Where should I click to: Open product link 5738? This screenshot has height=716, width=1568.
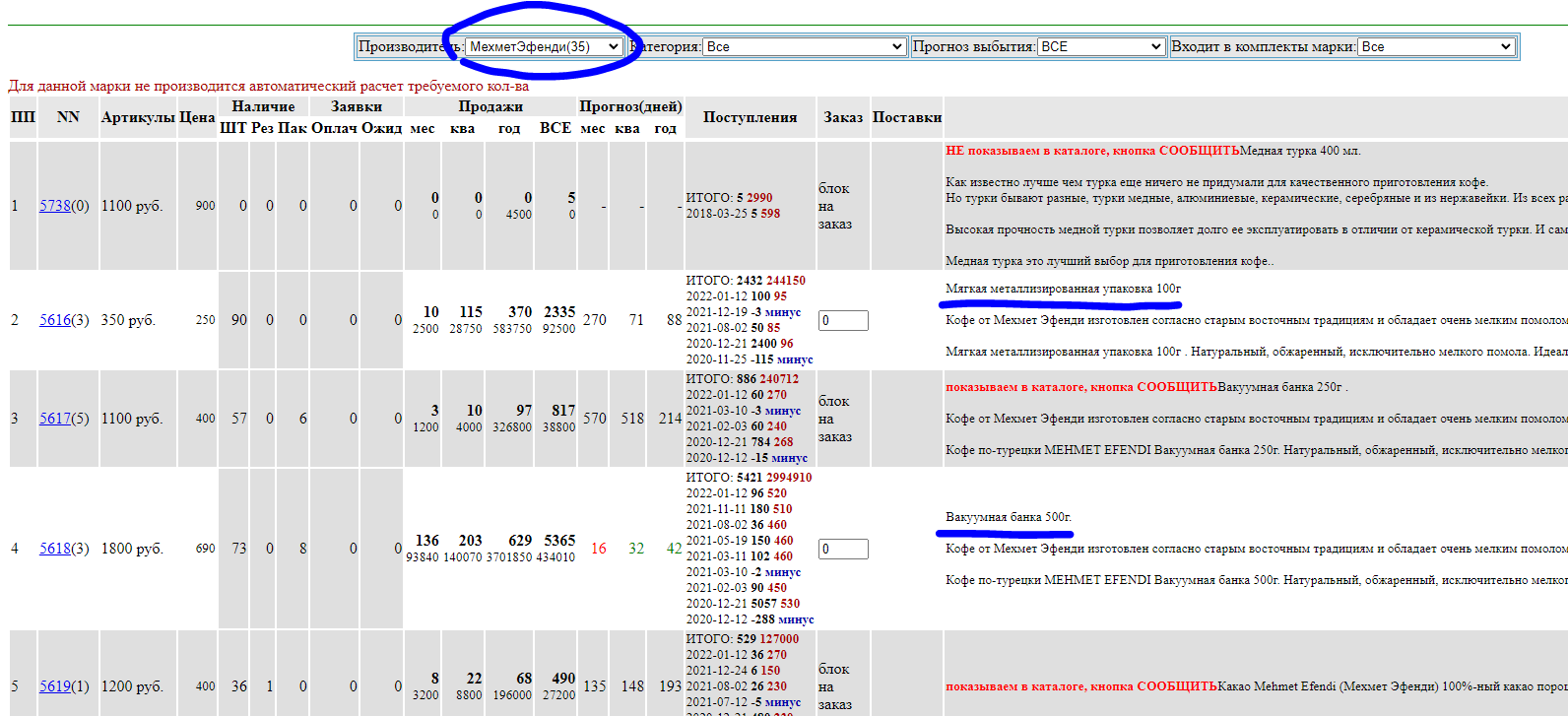[x=55, y=206]
